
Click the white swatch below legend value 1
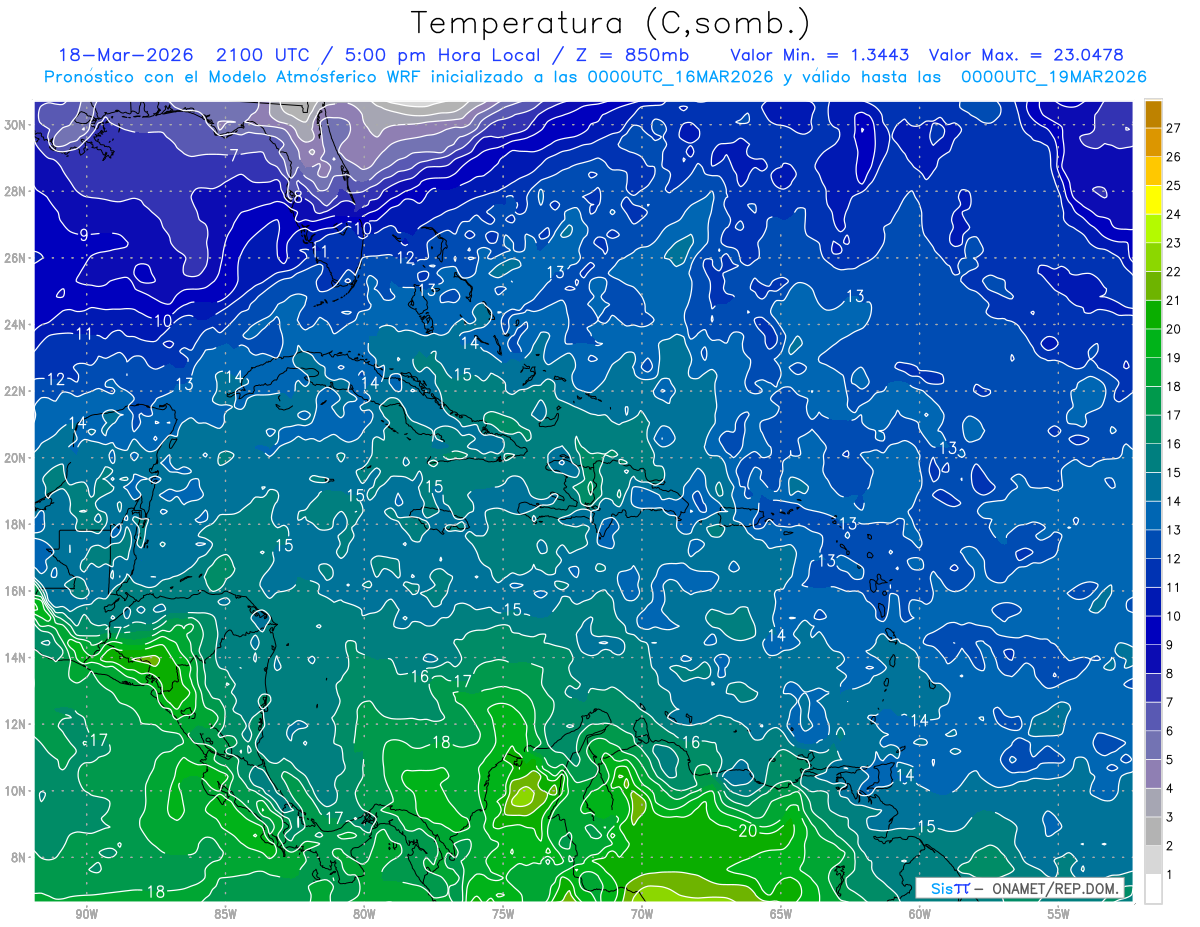pos(1153,888)
